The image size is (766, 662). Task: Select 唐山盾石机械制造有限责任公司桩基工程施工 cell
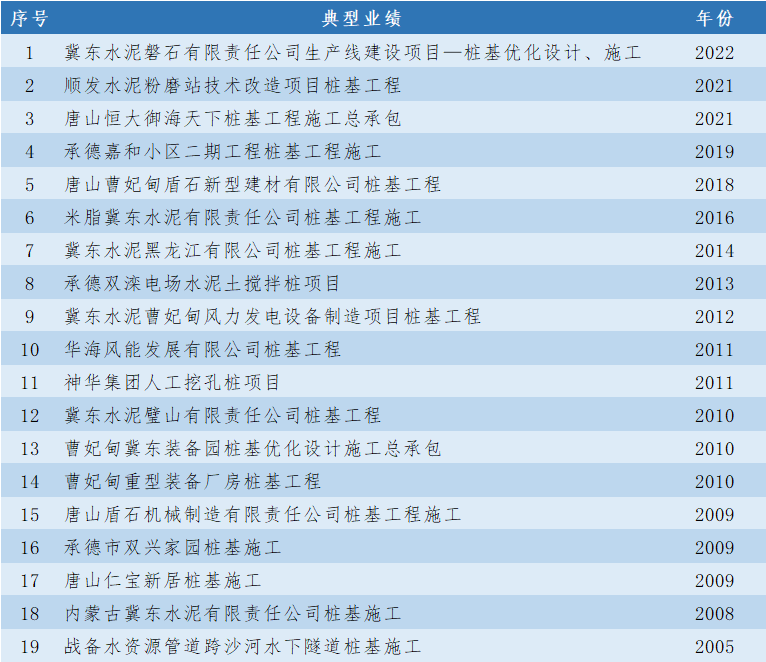pos(263,514)
